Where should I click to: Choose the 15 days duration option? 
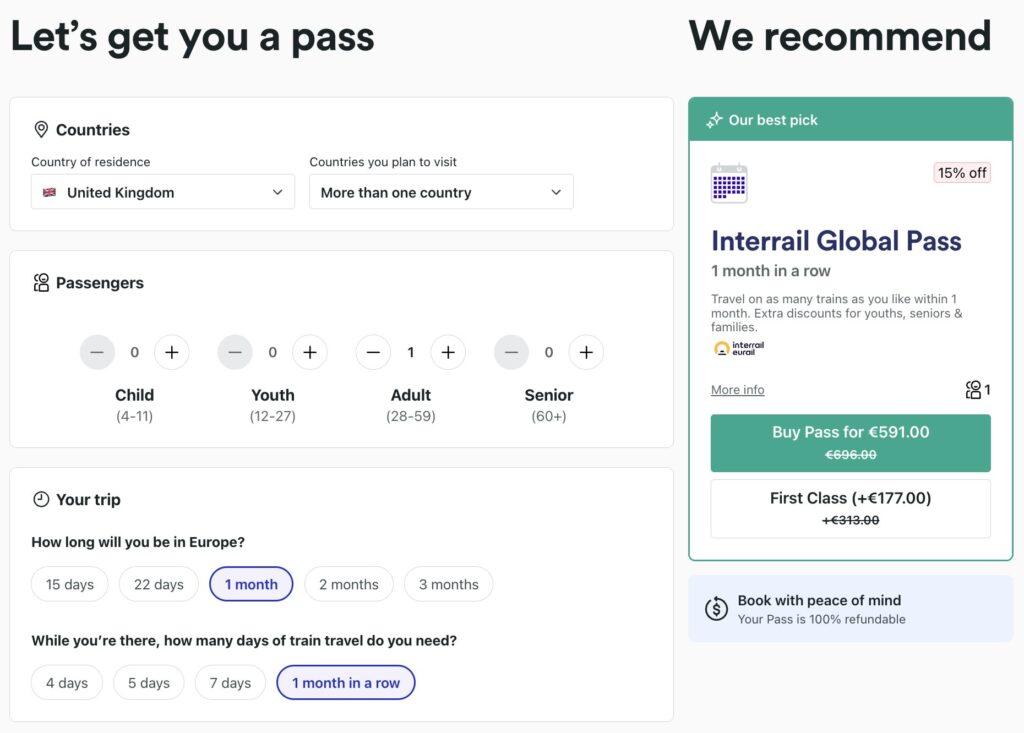click(x=69, y=584)
